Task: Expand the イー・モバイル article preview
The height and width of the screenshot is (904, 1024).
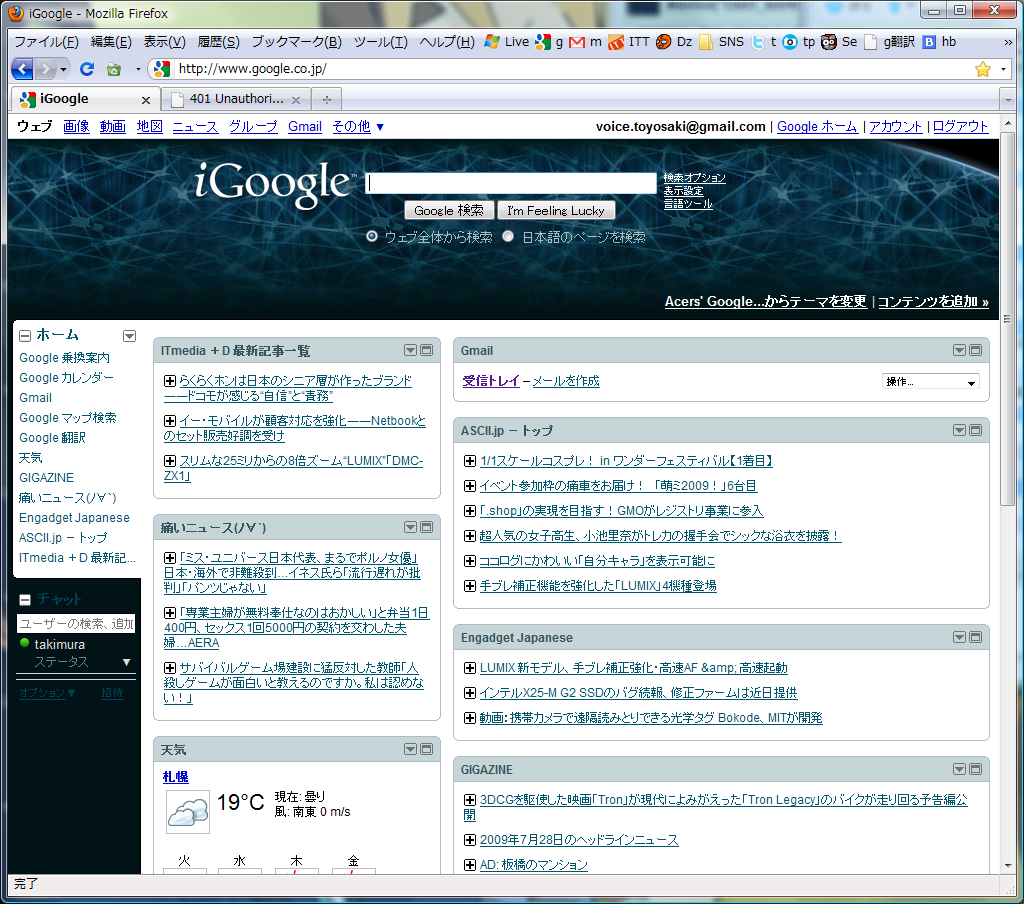Action: [x=170, y=421]
